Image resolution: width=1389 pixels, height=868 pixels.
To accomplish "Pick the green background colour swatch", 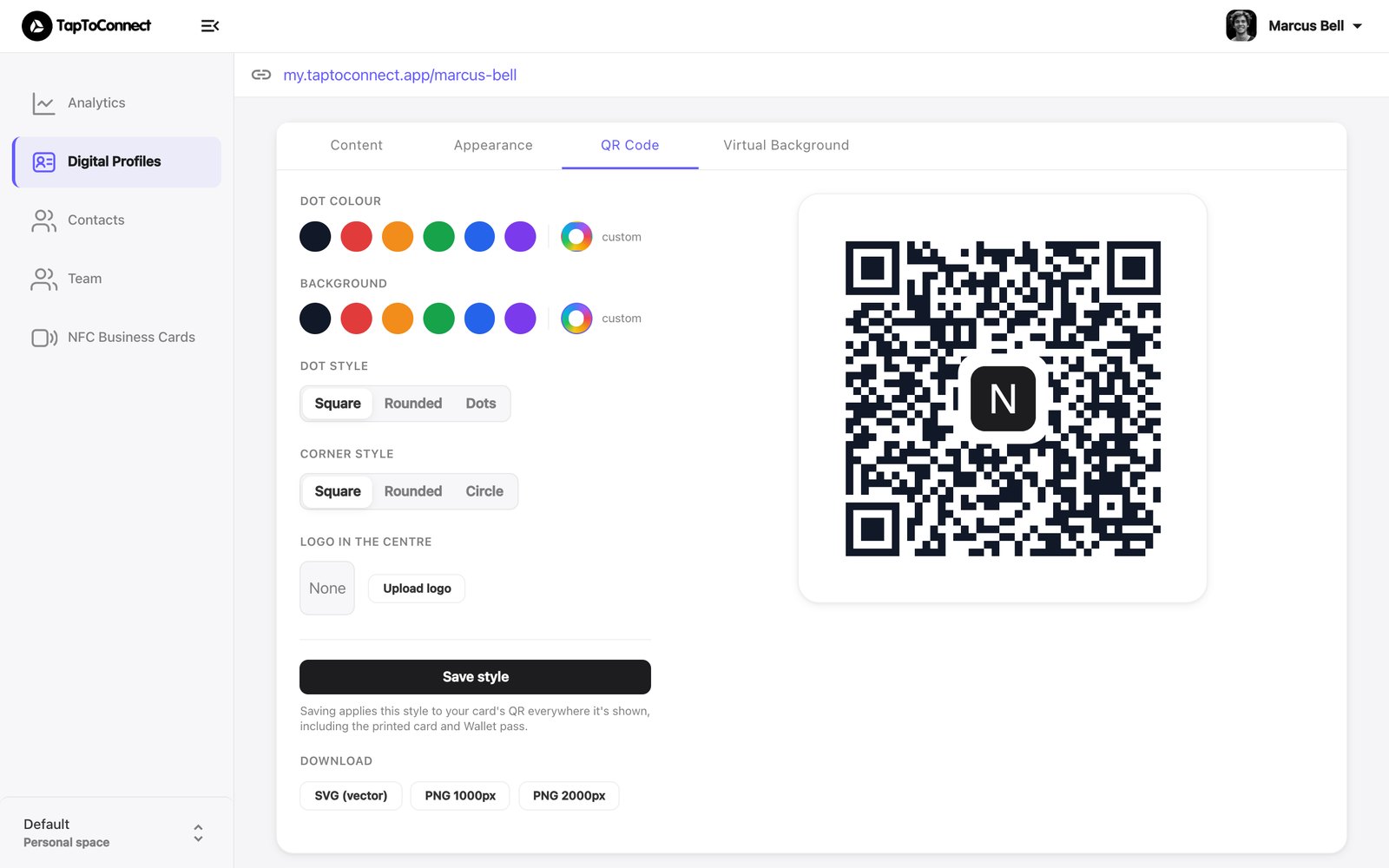I will (x=438, y=319).
